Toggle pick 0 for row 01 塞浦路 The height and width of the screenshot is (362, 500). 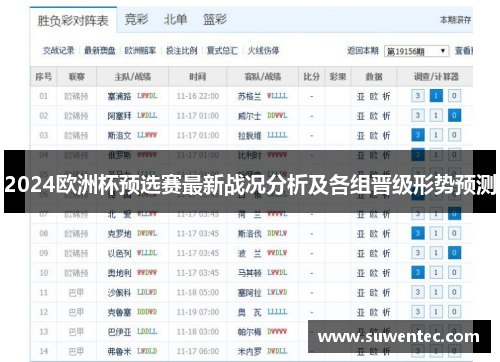pyautogui.click(x=454, y=96)
